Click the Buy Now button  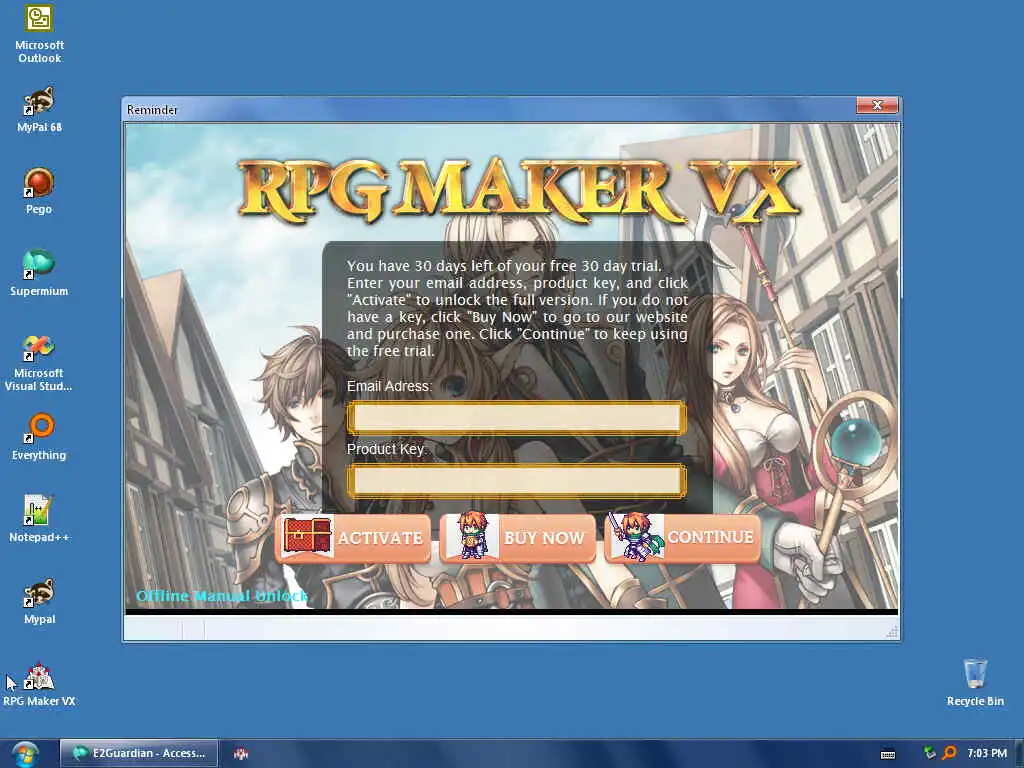pos(518,538)
